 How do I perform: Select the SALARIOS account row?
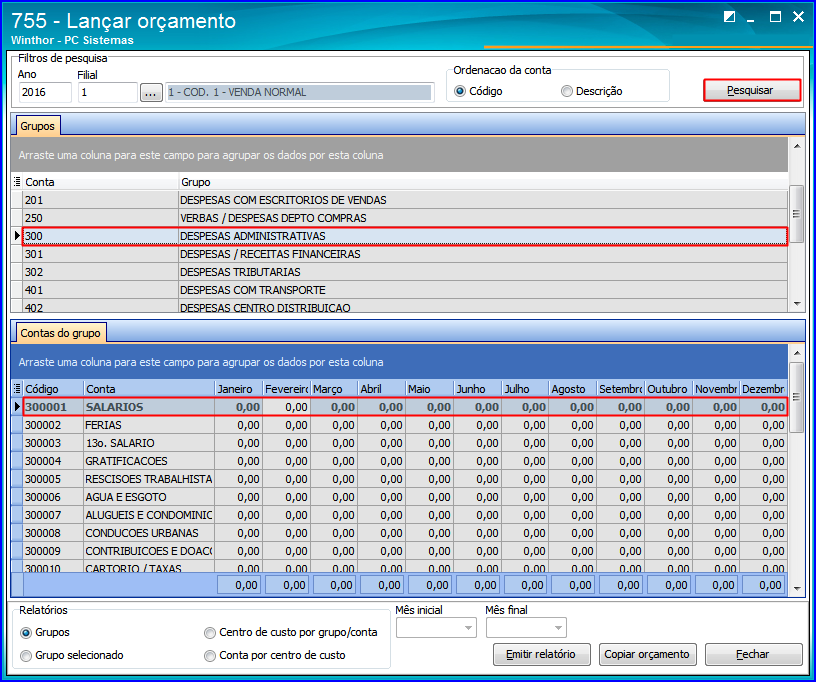[x=405, y=407]
